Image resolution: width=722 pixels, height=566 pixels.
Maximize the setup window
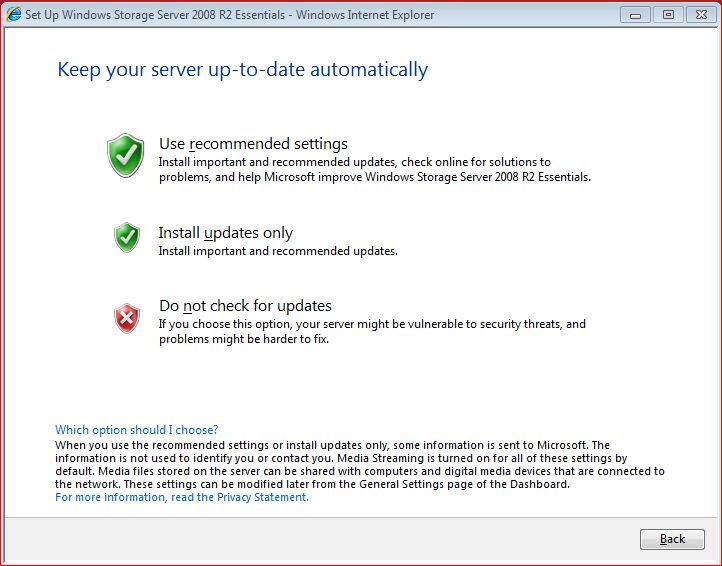pyautogui.click(x=668, y=15)
